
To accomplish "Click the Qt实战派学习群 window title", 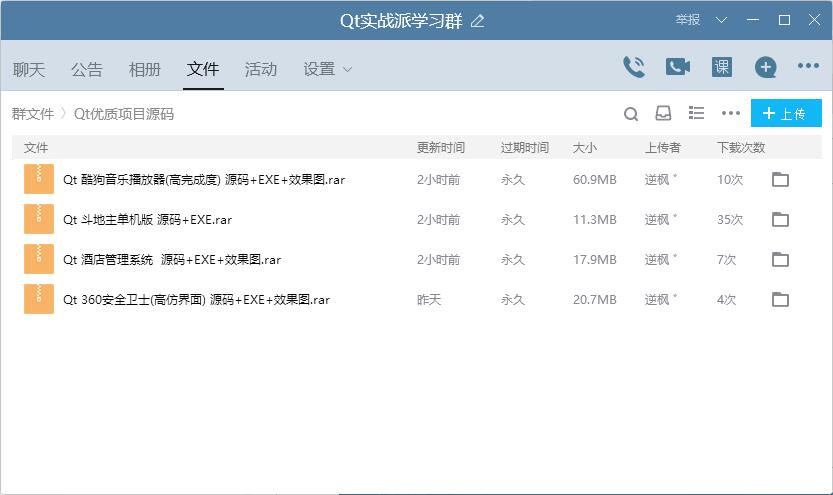I will (401, 21).
